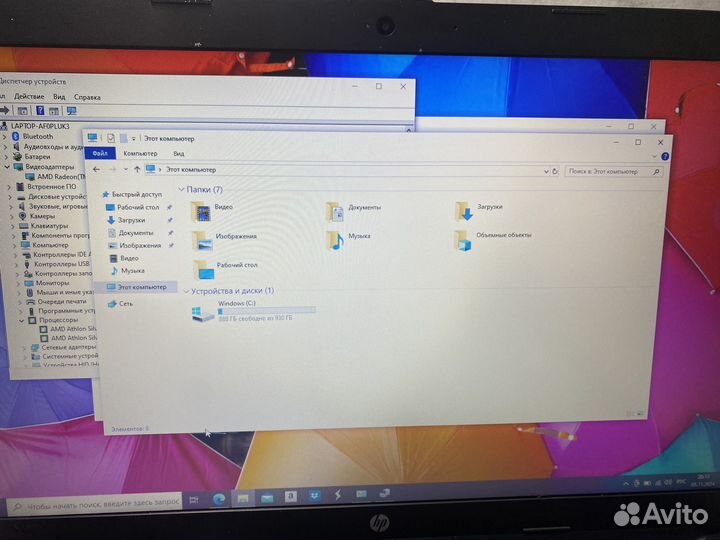Open the Вид ribbon tab in Explorer
The image size is (720, 540).
(179, 154)
